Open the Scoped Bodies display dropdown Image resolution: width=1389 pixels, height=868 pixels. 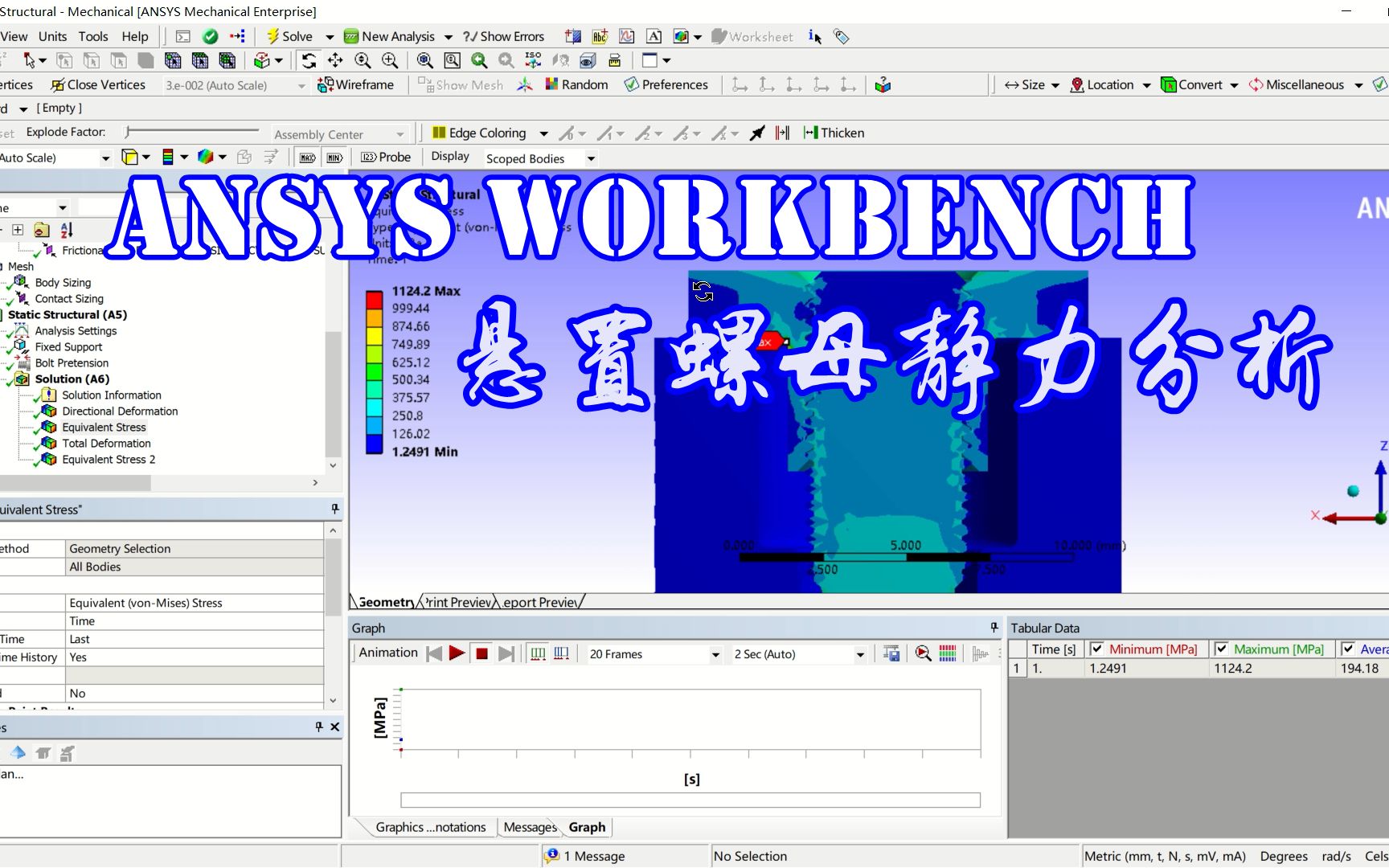tap(591, 158)
